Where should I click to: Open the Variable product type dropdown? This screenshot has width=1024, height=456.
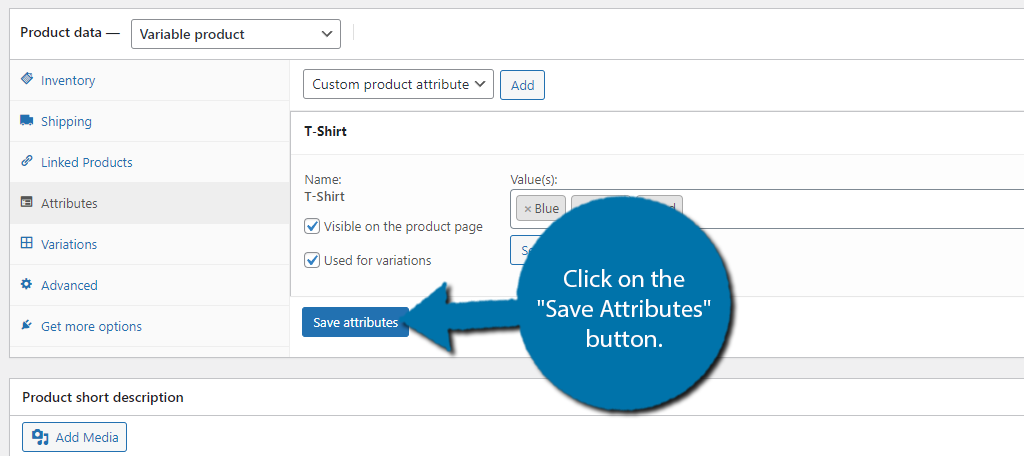(x=235, y=34)
